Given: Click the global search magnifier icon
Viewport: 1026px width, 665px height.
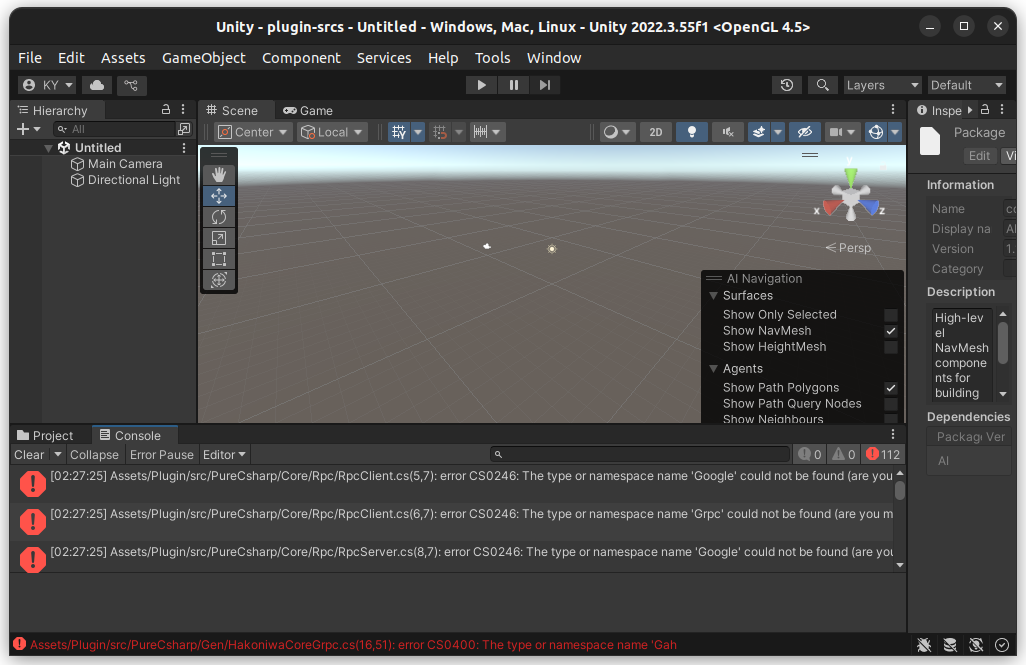Looking at the screenshot, I should (x=822, y=85).
